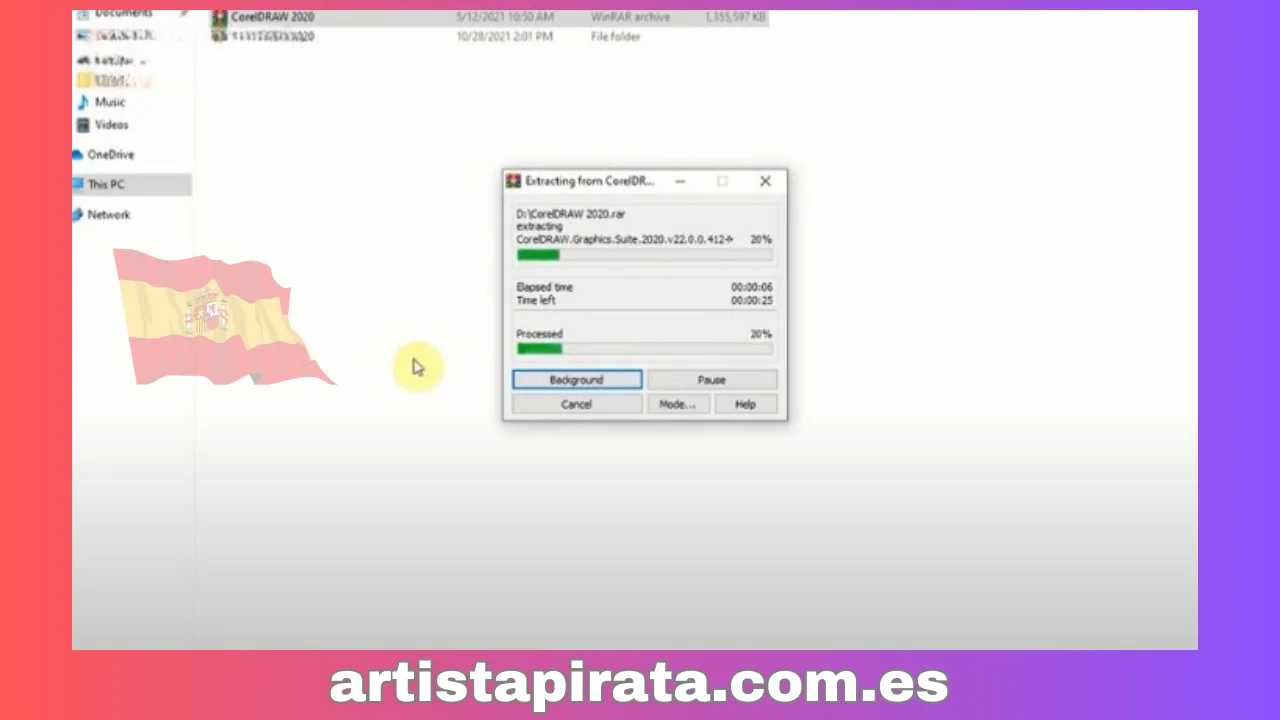
Task: Open Help in the extraction dialog
Action: pos(745,404)
